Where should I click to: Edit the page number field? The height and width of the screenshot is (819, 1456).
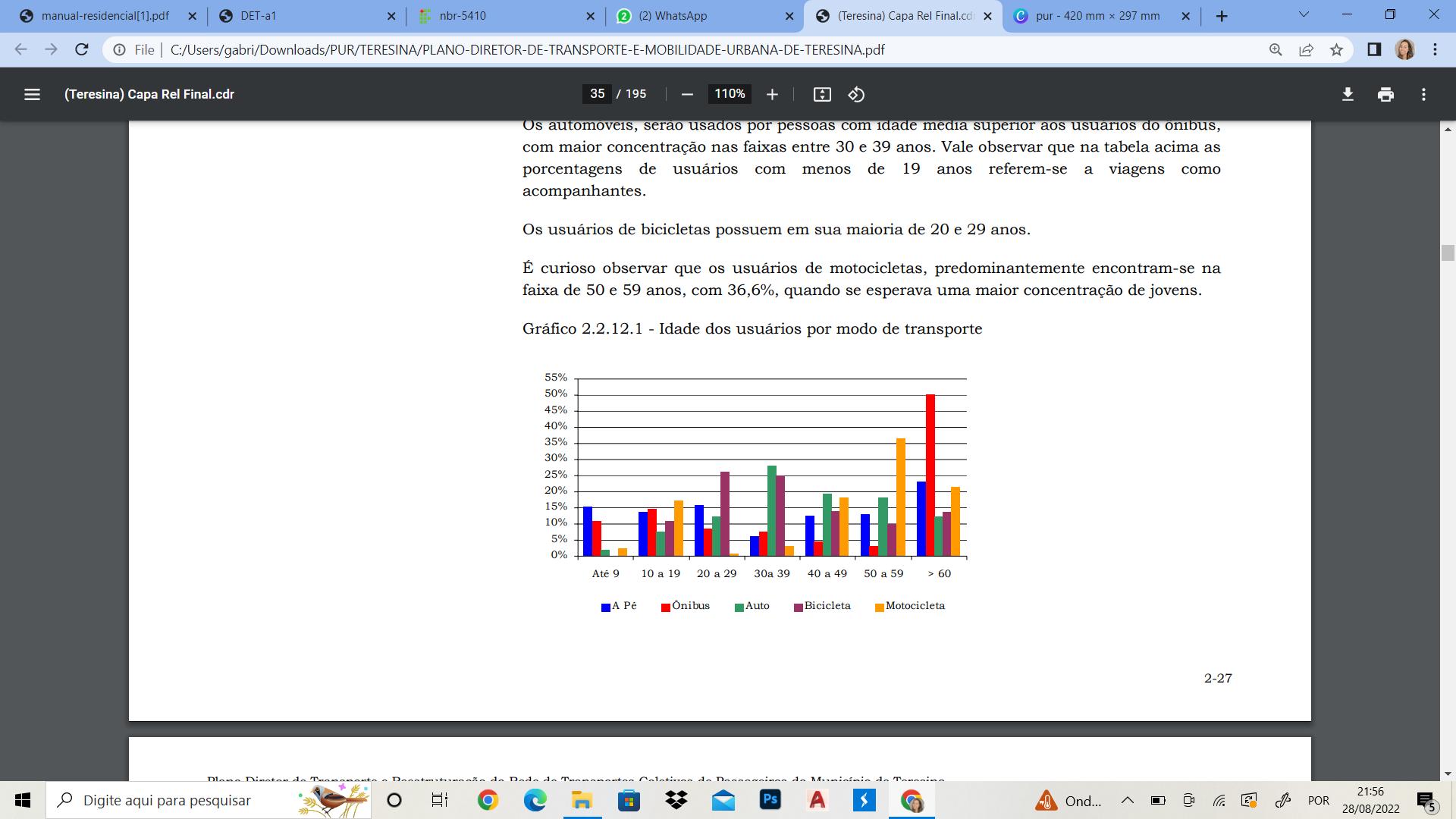click(x=598, y=94)
